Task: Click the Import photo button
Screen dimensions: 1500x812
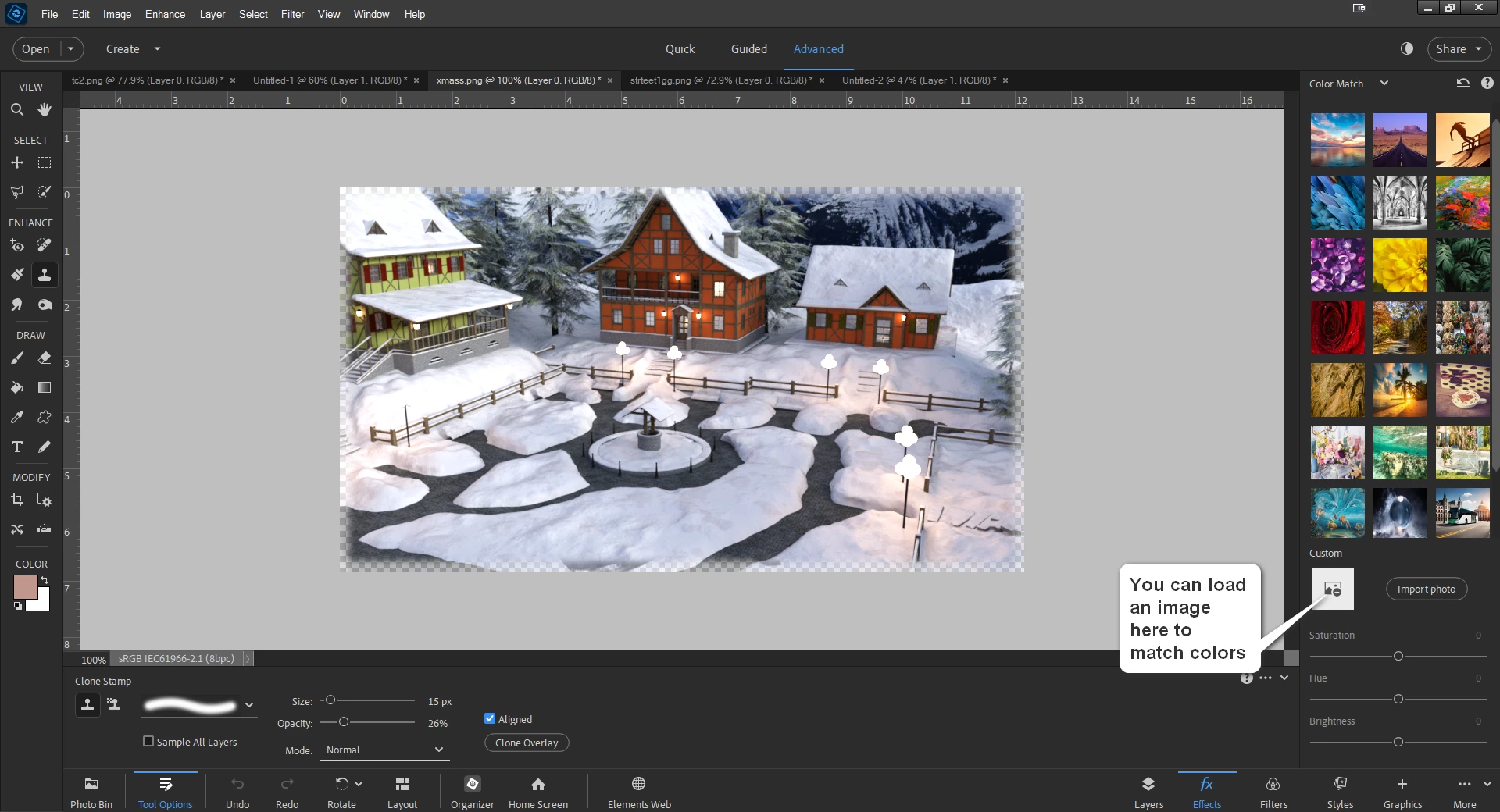Action: pos(1426,589)
